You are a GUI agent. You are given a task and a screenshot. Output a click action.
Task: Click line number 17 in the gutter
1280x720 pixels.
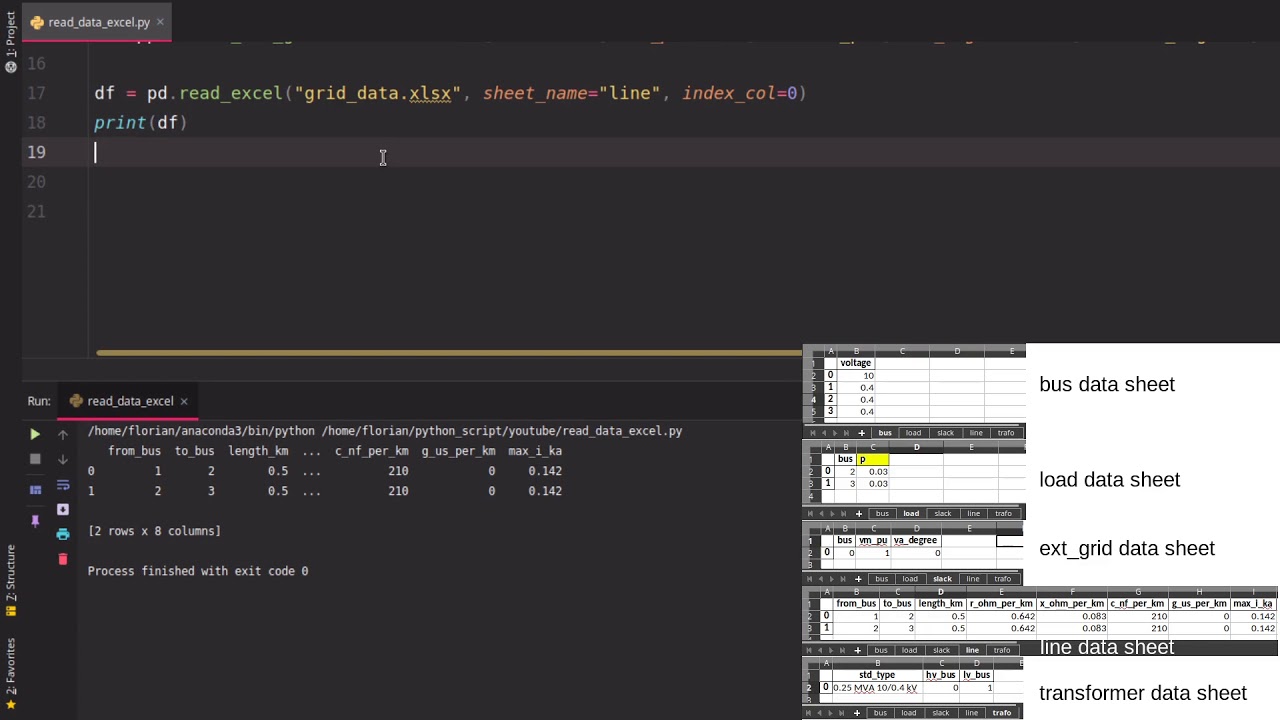36,93
